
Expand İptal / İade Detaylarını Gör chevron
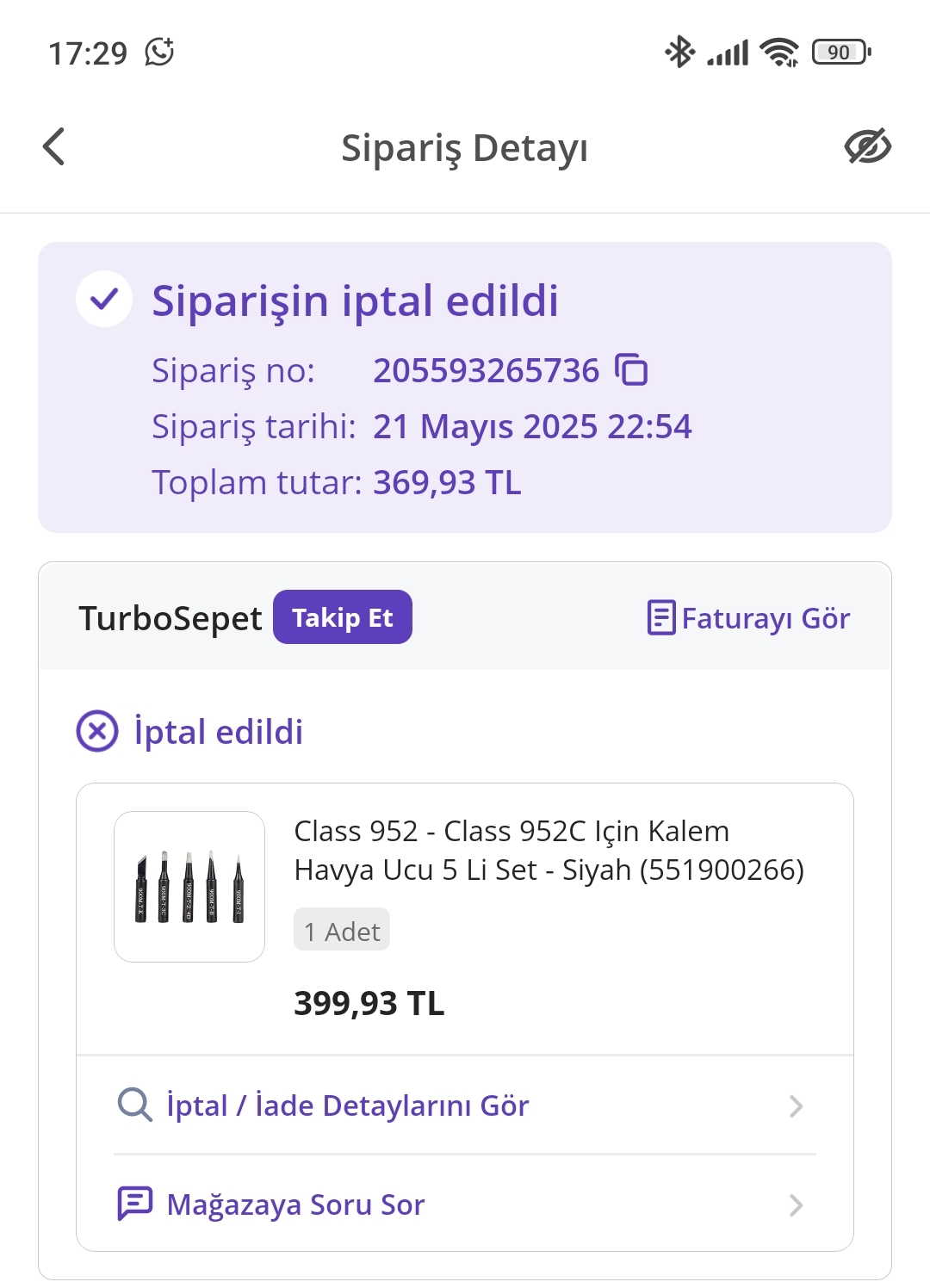point(796,1105)
